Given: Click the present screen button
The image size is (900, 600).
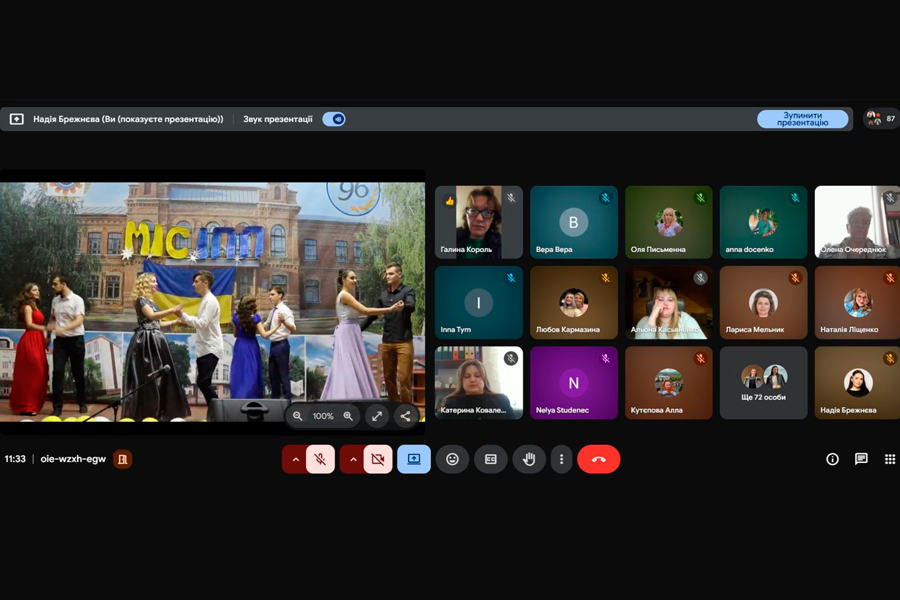Looking at the screenshot, I should tap(414, 459).
